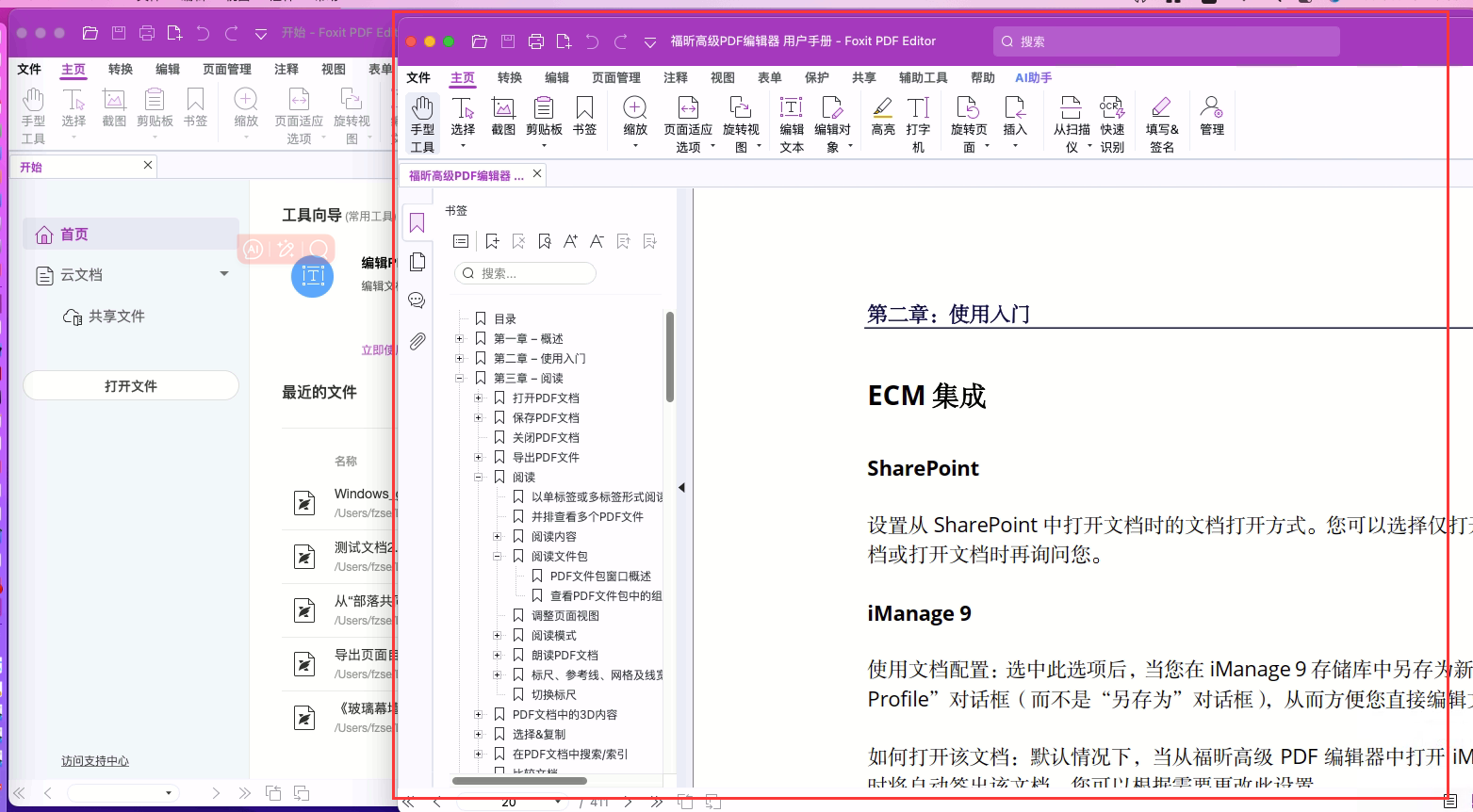Open the pages panel from the side strip
The height and width of the screenshot is (812, 1473).
pos(417,262)
